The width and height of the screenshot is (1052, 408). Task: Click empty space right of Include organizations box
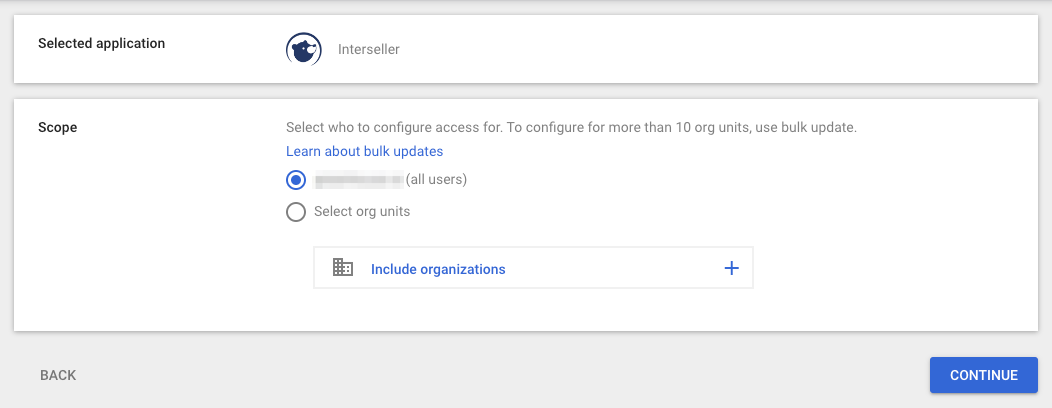(892, 268)
